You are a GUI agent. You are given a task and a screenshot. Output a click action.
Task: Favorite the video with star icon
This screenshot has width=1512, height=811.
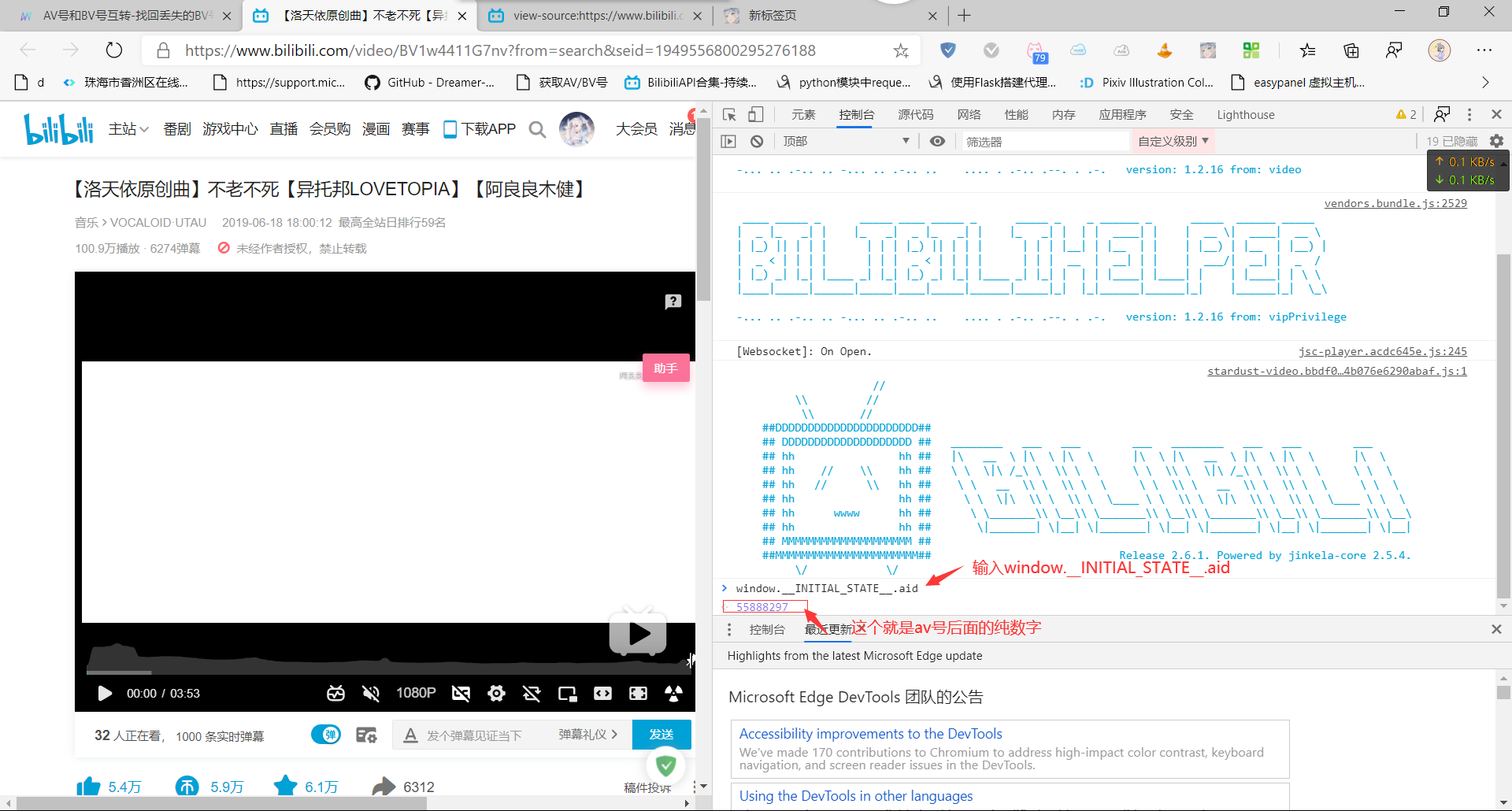tap(285, 786)
